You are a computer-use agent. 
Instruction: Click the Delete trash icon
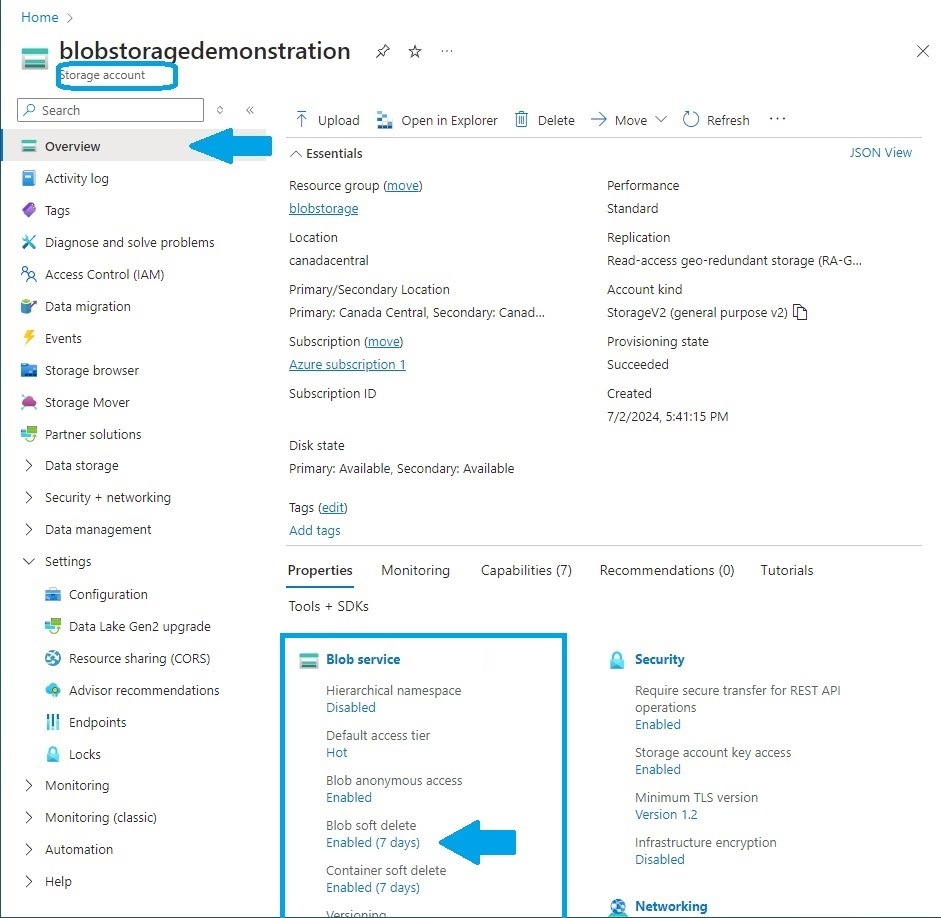tap(522, 119)
